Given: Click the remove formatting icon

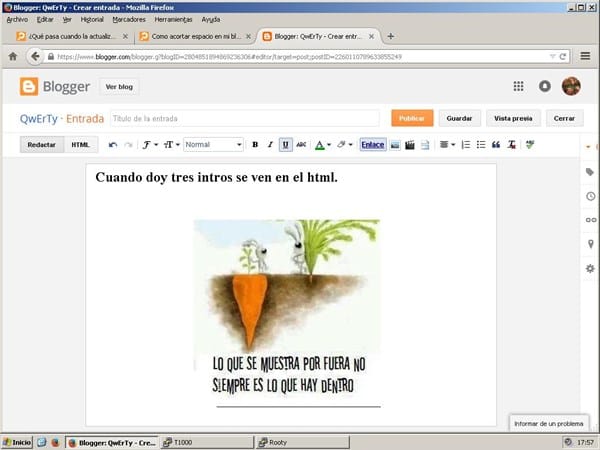Looking at the screenshot, I should 511,145.
